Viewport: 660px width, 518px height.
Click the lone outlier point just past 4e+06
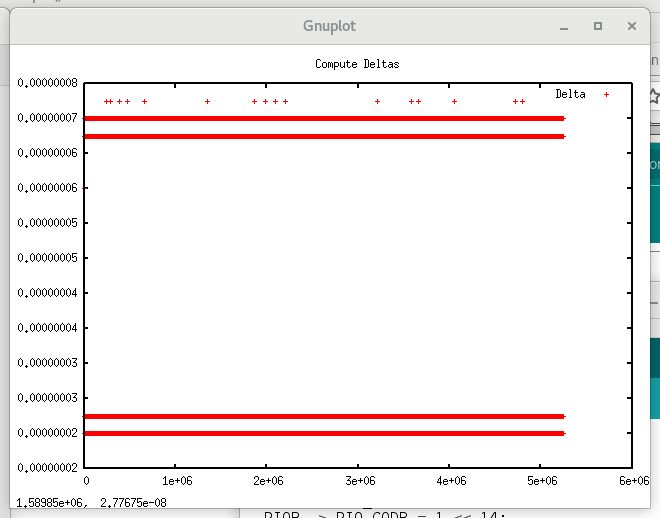454,101
